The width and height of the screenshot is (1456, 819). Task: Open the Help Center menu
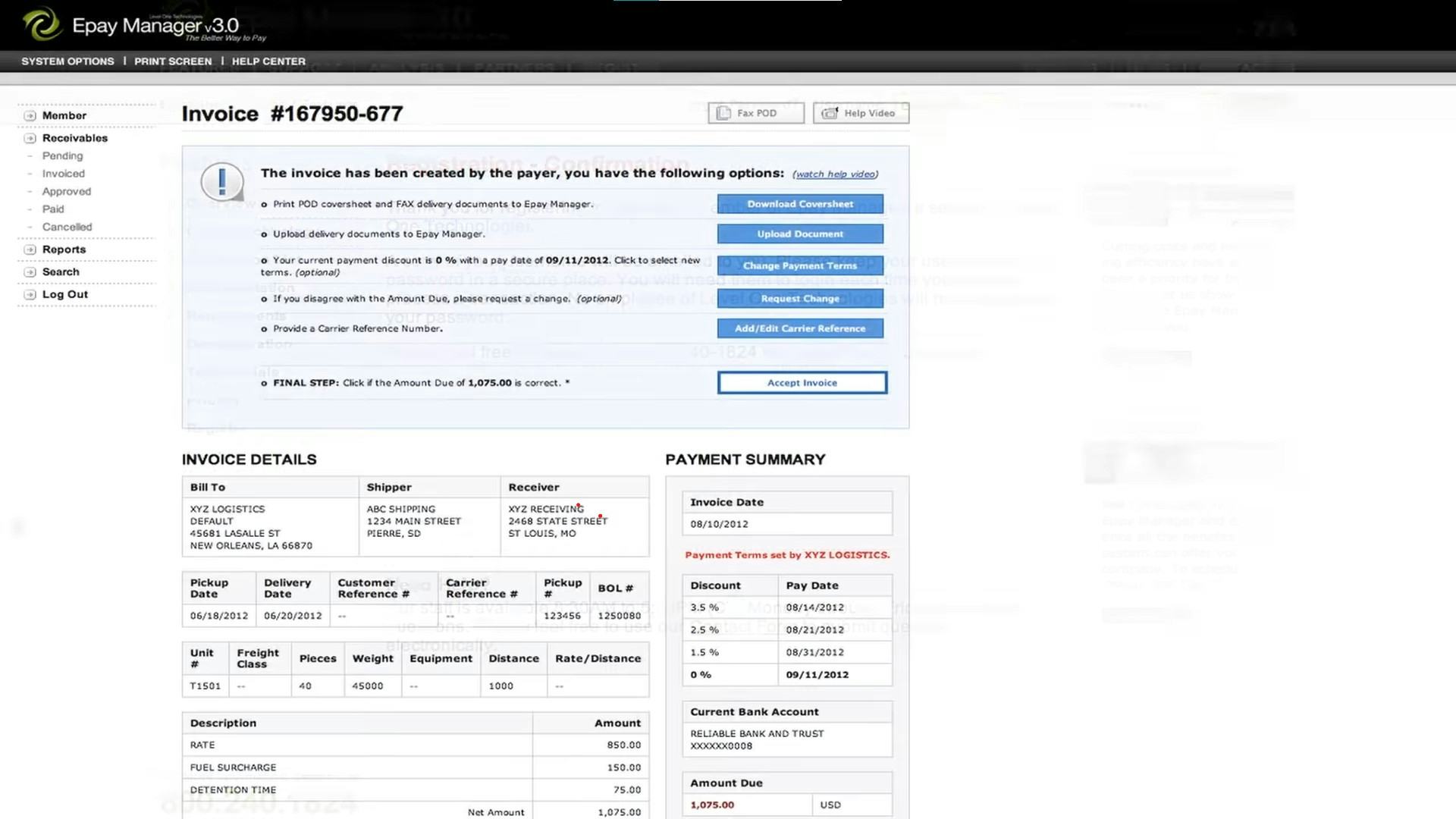point(268,61)
